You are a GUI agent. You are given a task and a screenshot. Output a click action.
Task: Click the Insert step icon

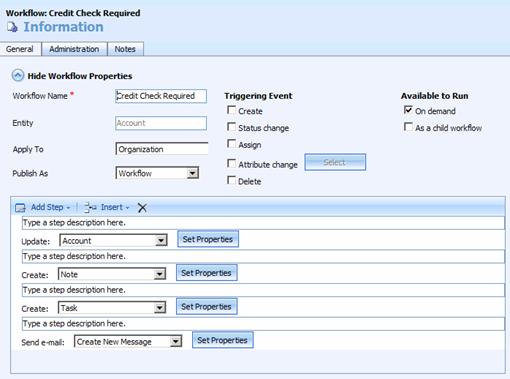point(90,207)
